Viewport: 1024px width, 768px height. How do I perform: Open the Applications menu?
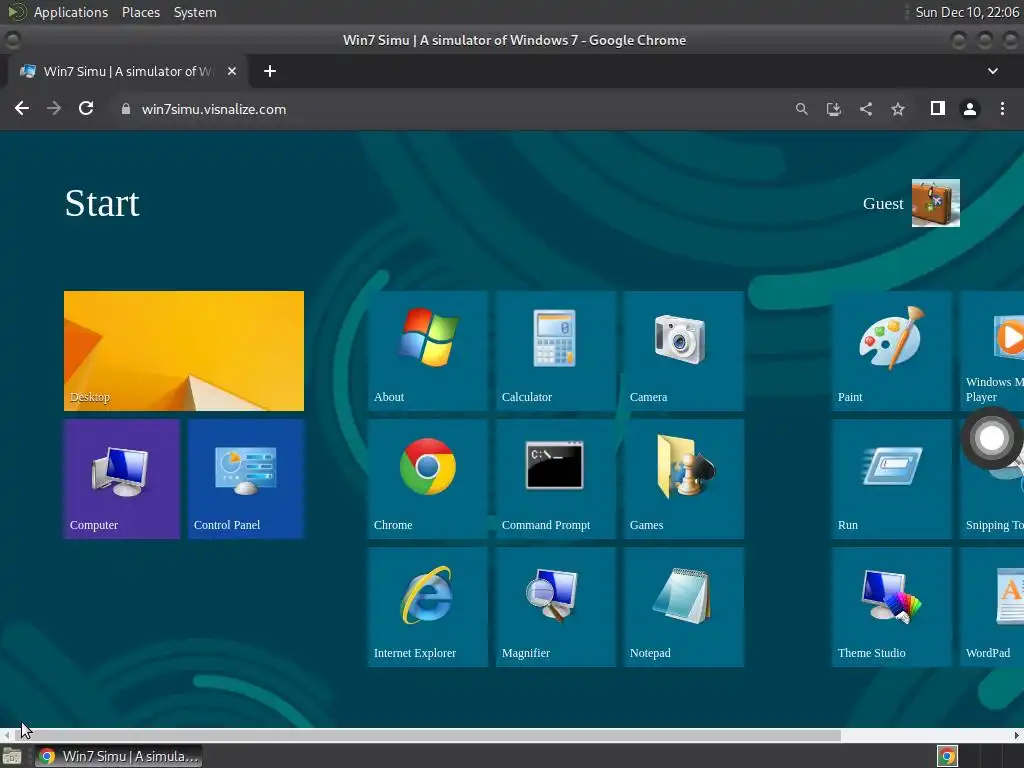[71, 12]
